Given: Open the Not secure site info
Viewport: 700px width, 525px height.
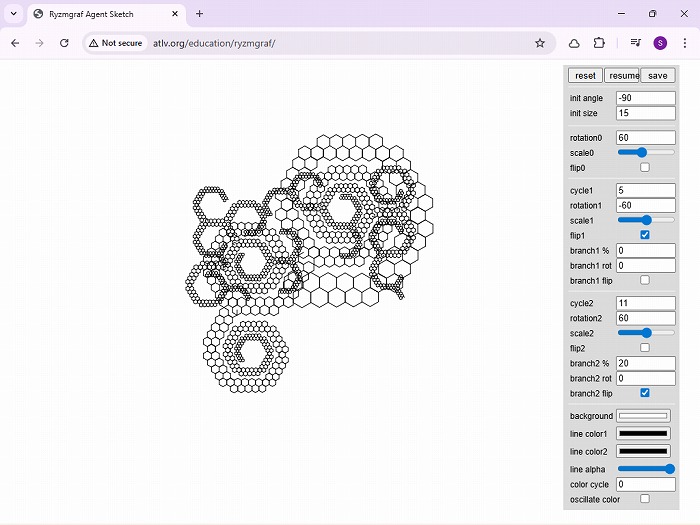Looking at the screenshot, I should tap(114, 43).
